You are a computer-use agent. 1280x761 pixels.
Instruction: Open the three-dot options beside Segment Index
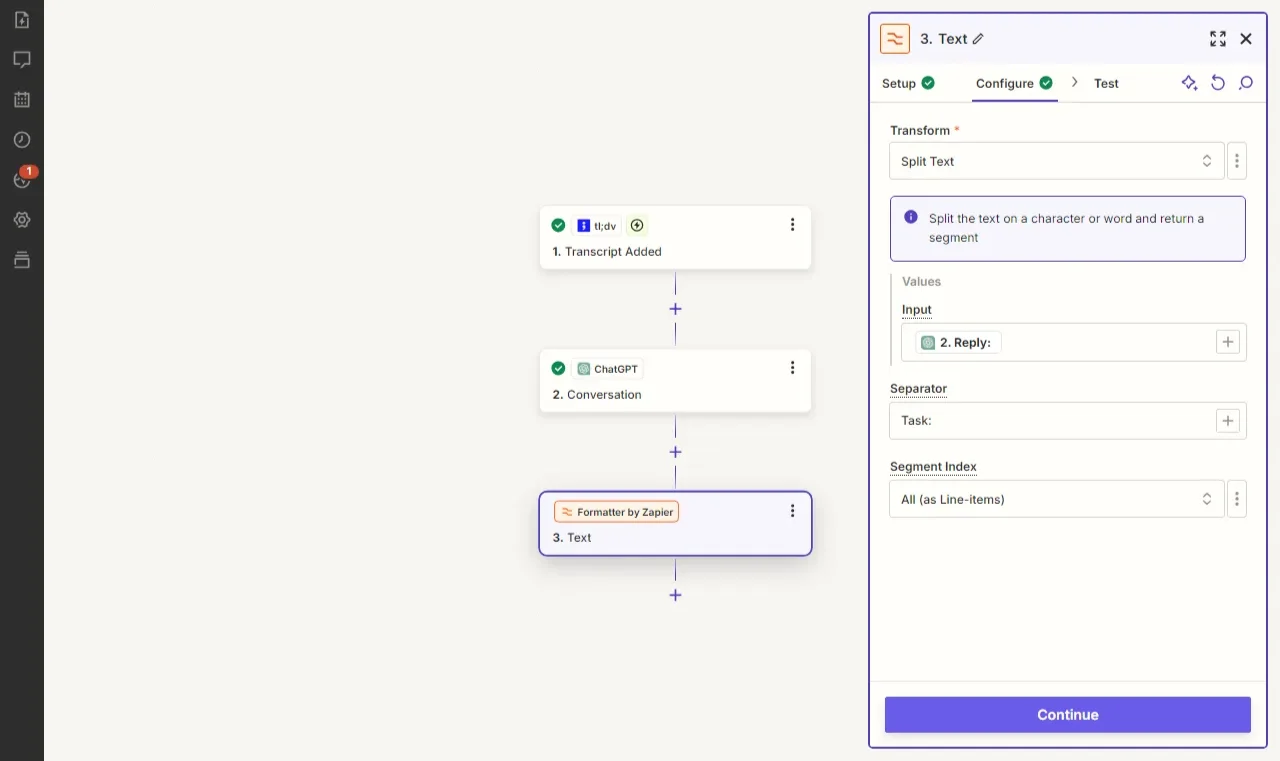(x=1237, y=499)
